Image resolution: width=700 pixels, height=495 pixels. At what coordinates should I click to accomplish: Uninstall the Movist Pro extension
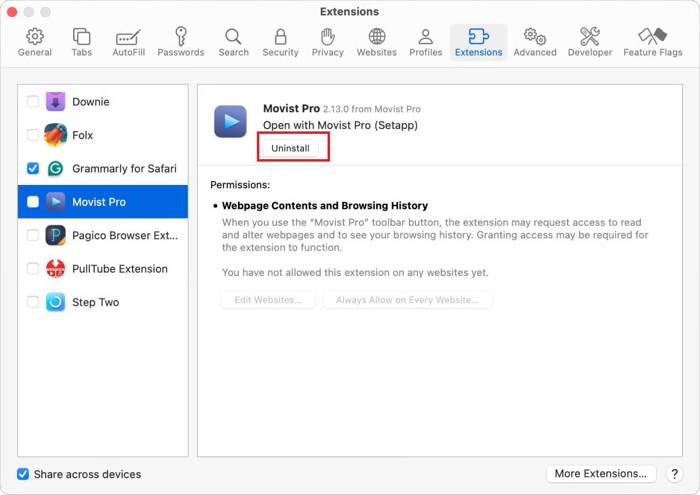coord(290,148)
